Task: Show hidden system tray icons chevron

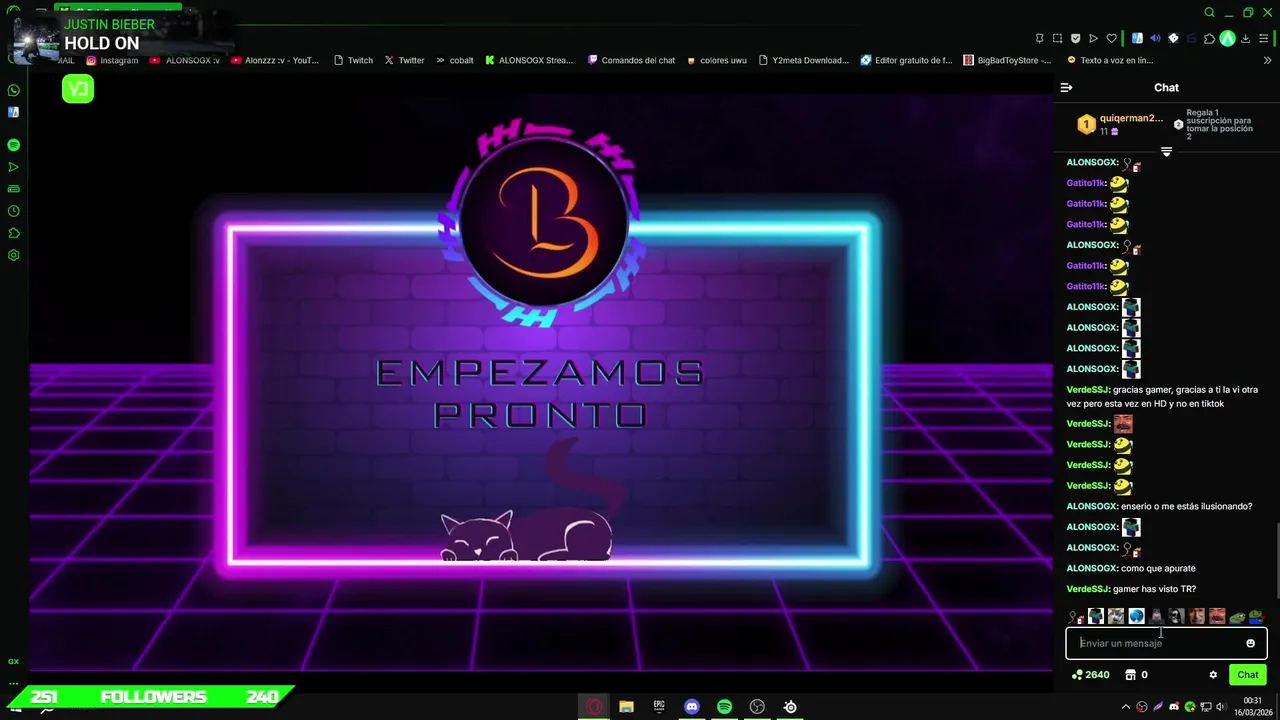Action: 1126,707
